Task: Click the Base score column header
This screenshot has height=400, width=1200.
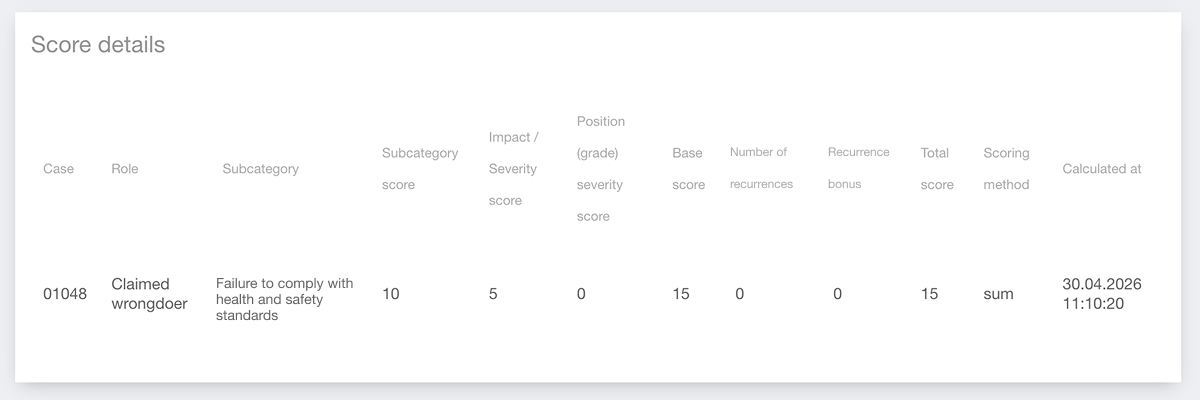Action: click(x=688, y=169)
